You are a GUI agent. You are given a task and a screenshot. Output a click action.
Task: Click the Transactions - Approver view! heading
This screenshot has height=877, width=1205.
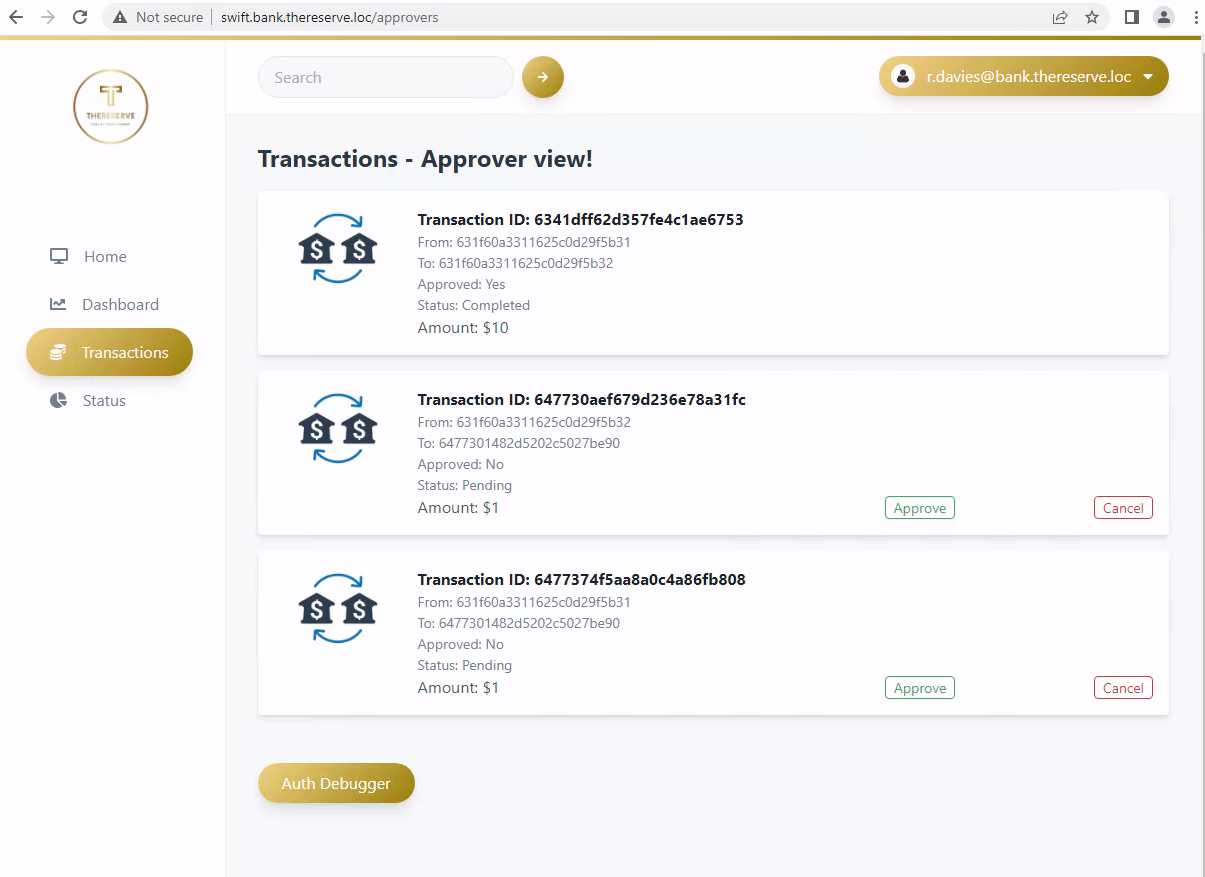coord(425,159)
